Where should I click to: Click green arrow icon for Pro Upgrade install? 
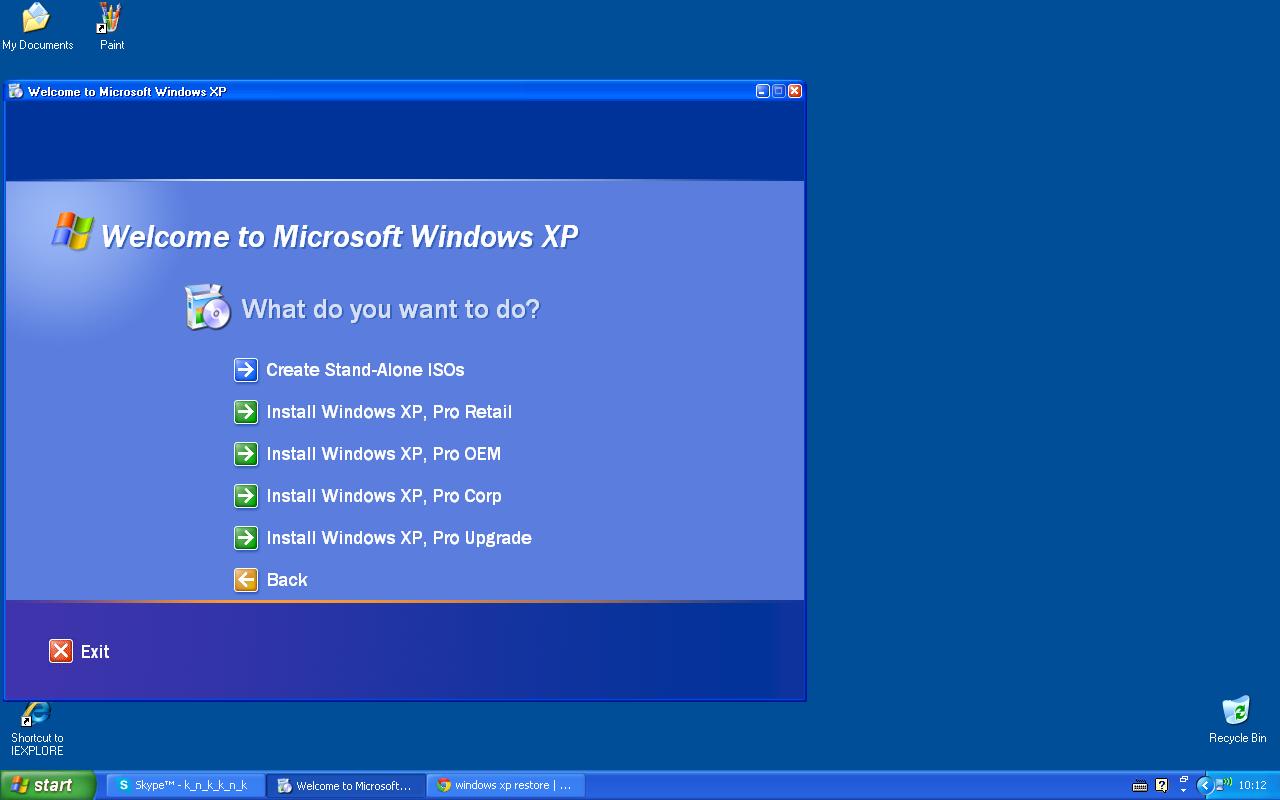tap(246, 538)
